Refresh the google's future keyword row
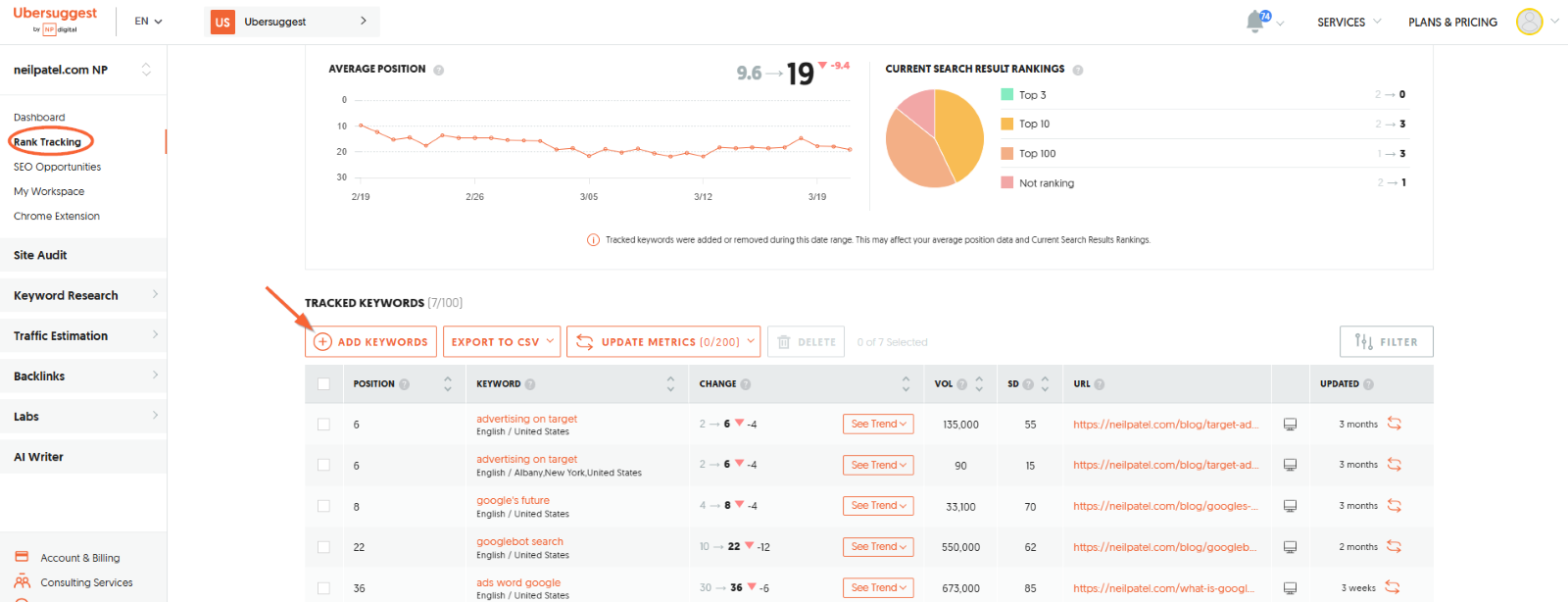The image size is (1568, 602). [1394, 506]
